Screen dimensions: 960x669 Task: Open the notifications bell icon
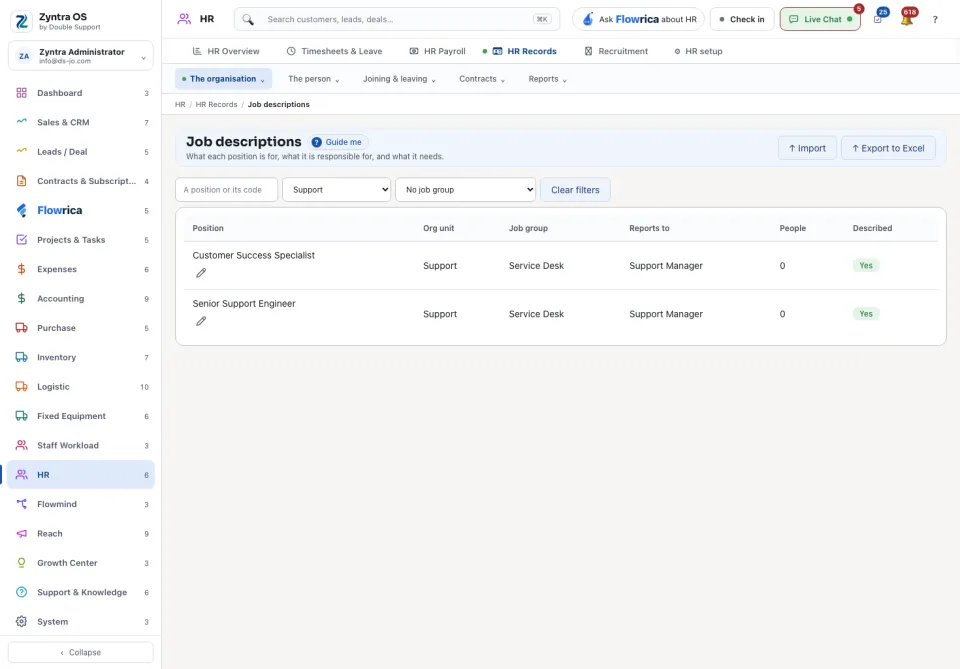[x=907, y=20]
